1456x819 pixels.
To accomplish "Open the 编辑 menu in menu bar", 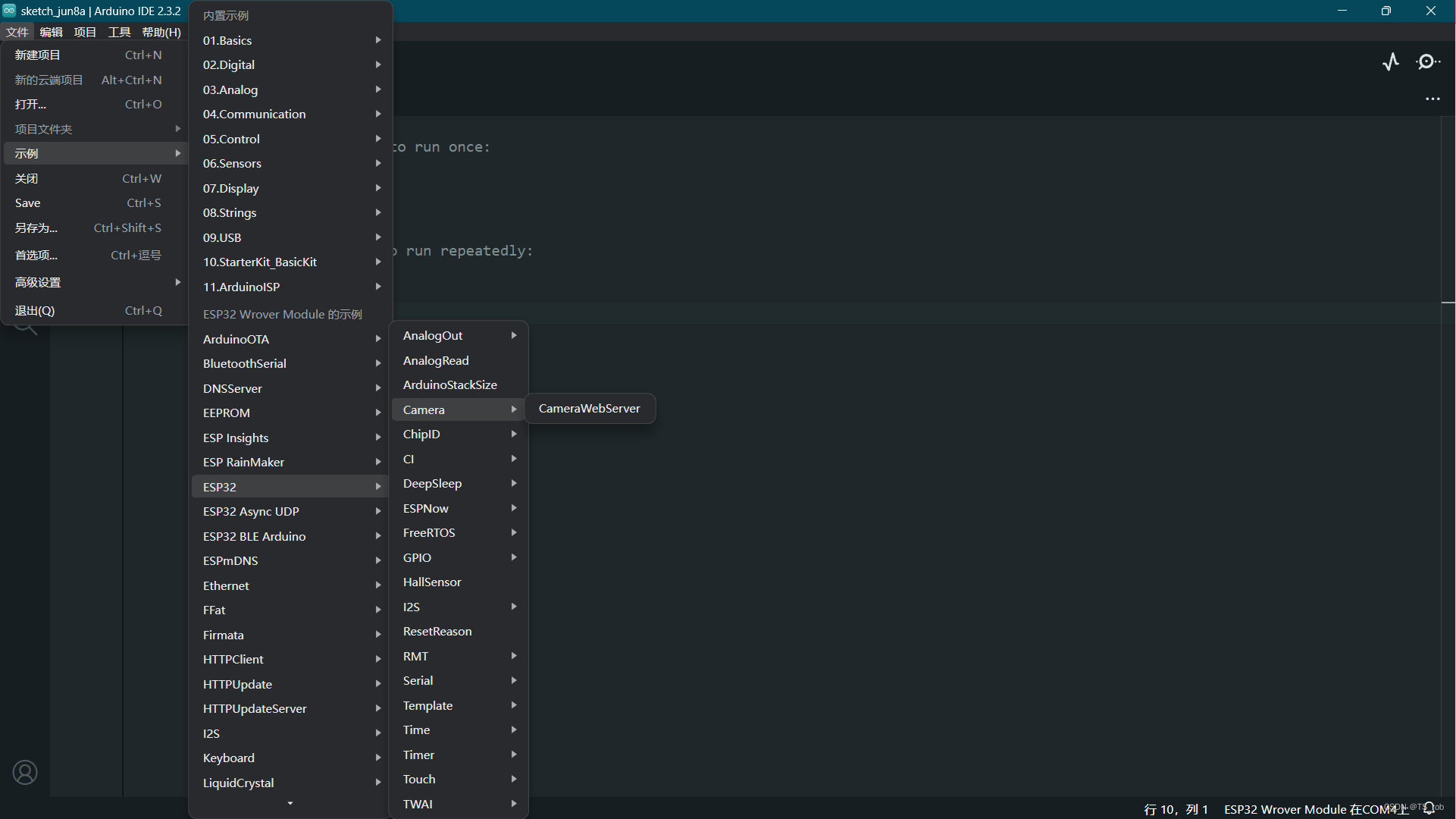I will coord(51,32).
